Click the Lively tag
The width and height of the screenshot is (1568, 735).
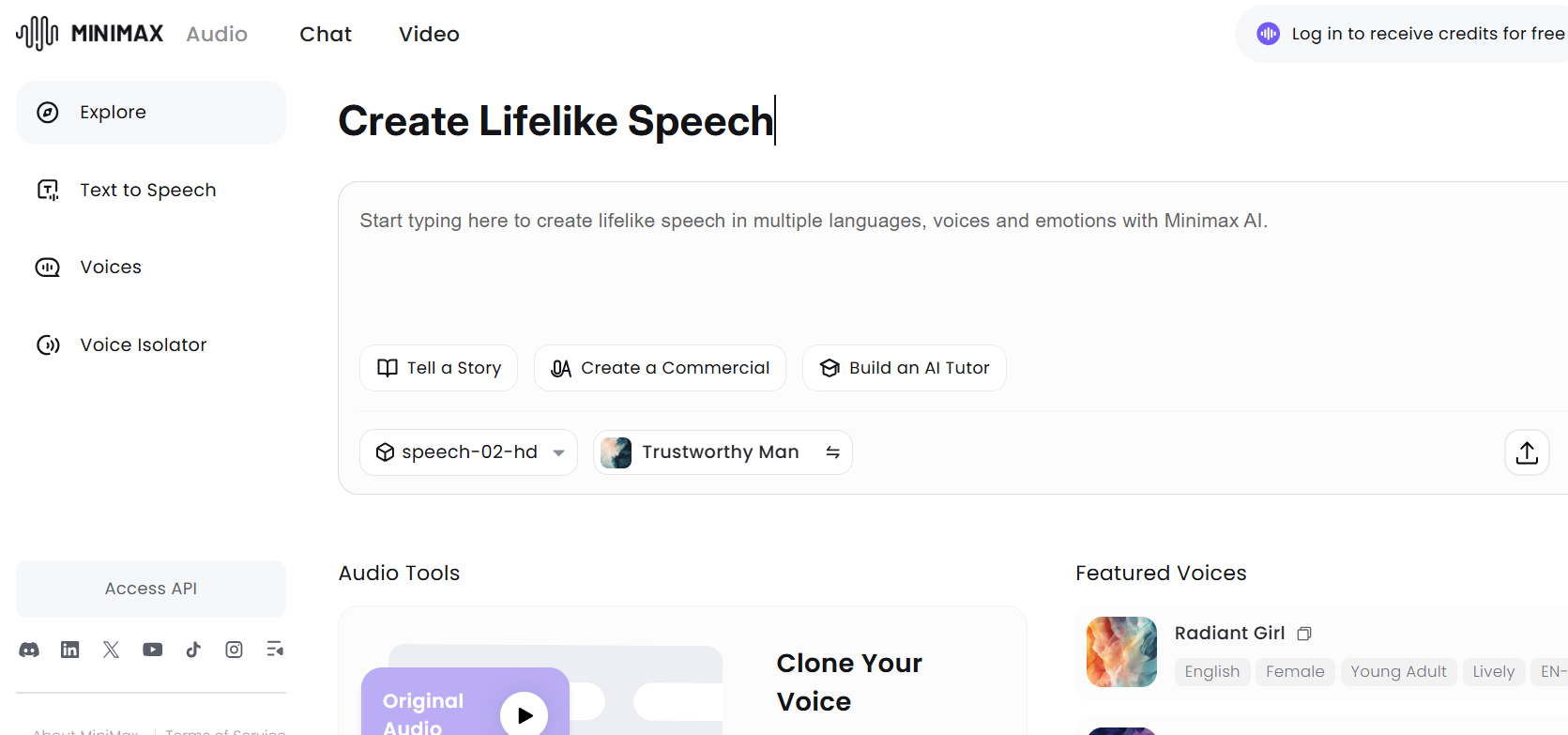pos(1493,672)
